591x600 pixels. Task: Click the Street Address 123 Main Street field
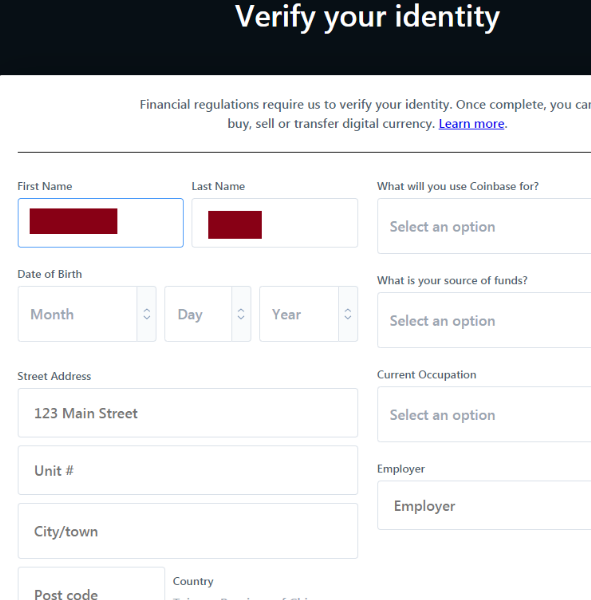(x=188, y=413)
